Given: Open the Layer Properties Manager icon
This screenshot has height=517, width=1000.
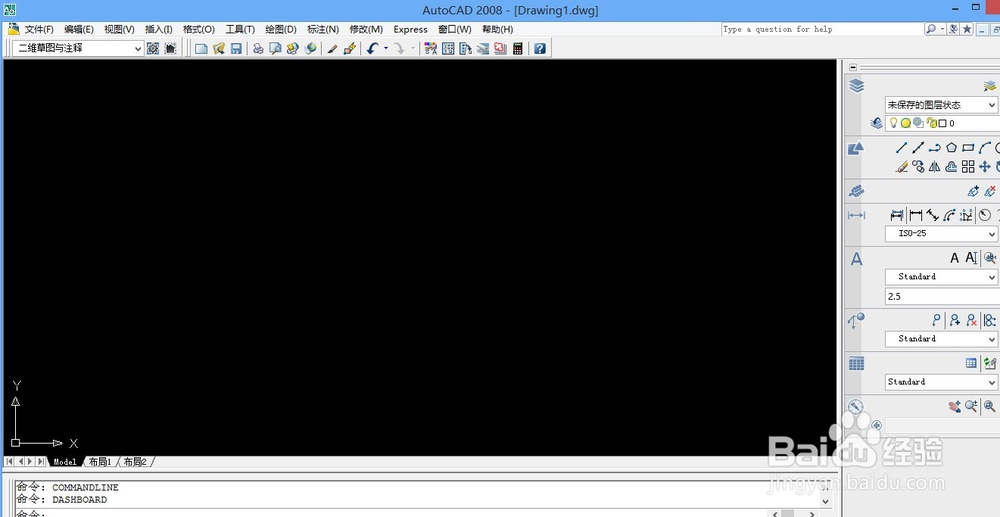Looking at the screenshot, I should click(x=989, y=86).
